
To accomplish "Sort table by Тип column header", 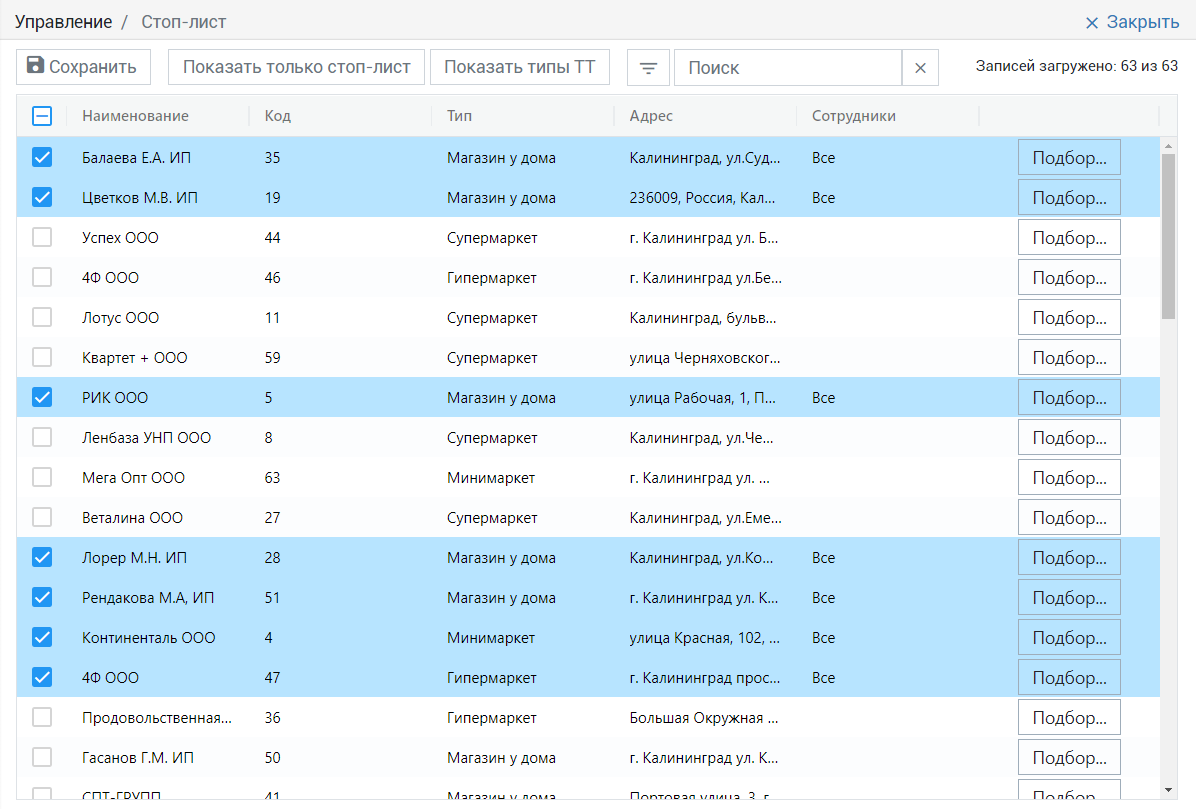I will click(x=459, y=116).
